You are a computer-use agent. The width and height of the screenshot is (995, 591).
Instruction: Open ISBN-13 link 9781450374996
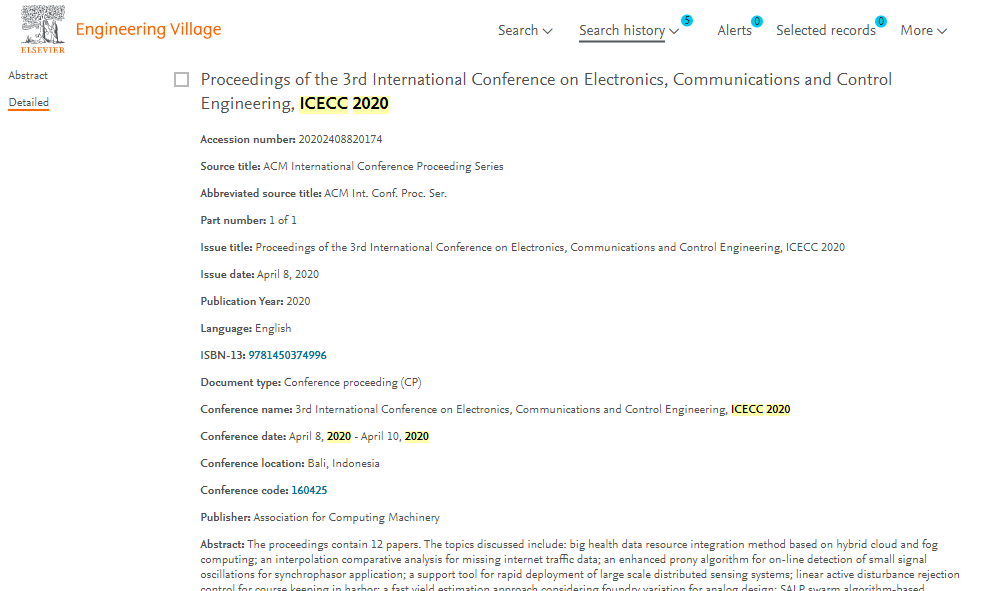coord(287,355)
